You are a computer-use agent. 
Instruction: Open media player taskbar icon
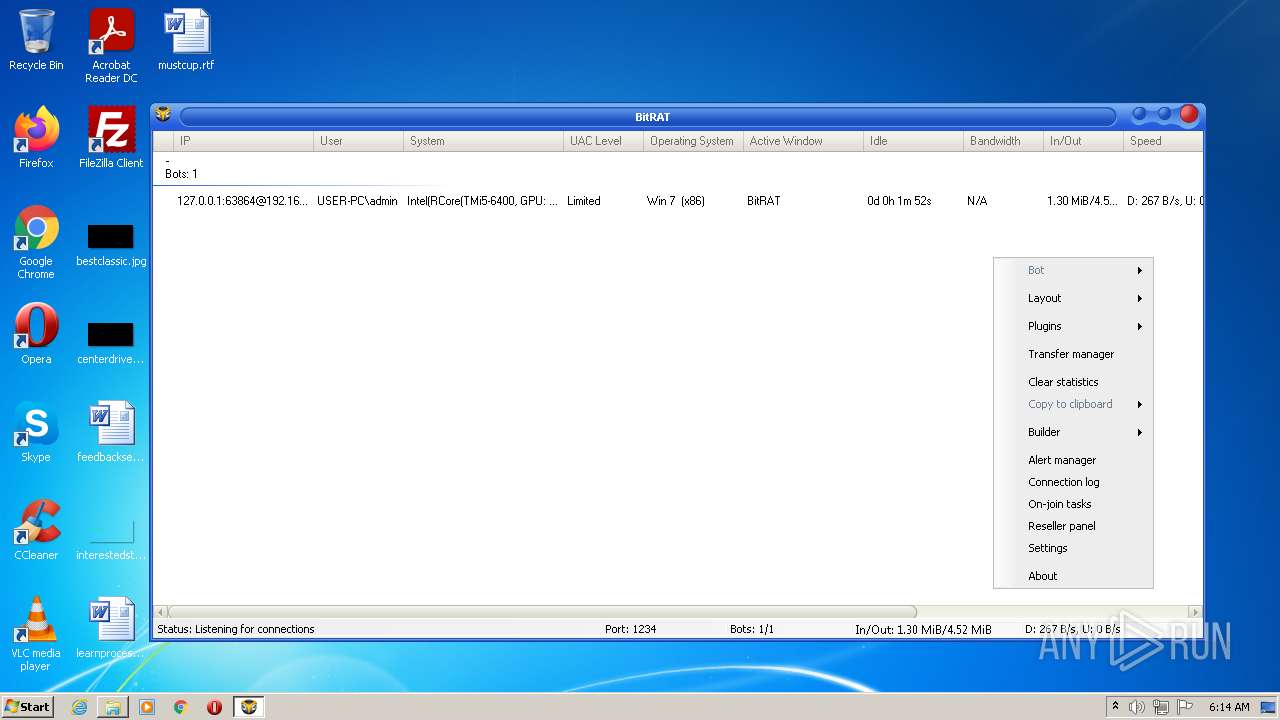tap(147, 707)
